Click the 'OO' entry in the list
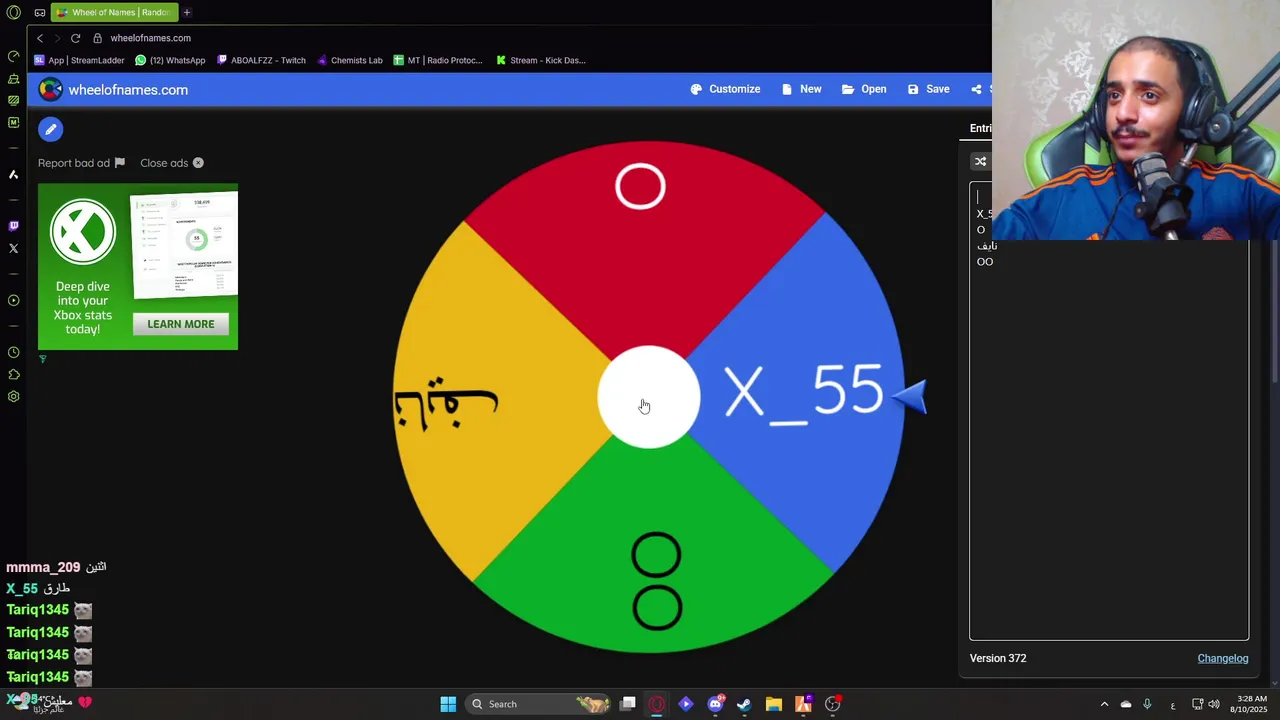The width and height of the screenshot is (1280, 720). pos(985,262)
